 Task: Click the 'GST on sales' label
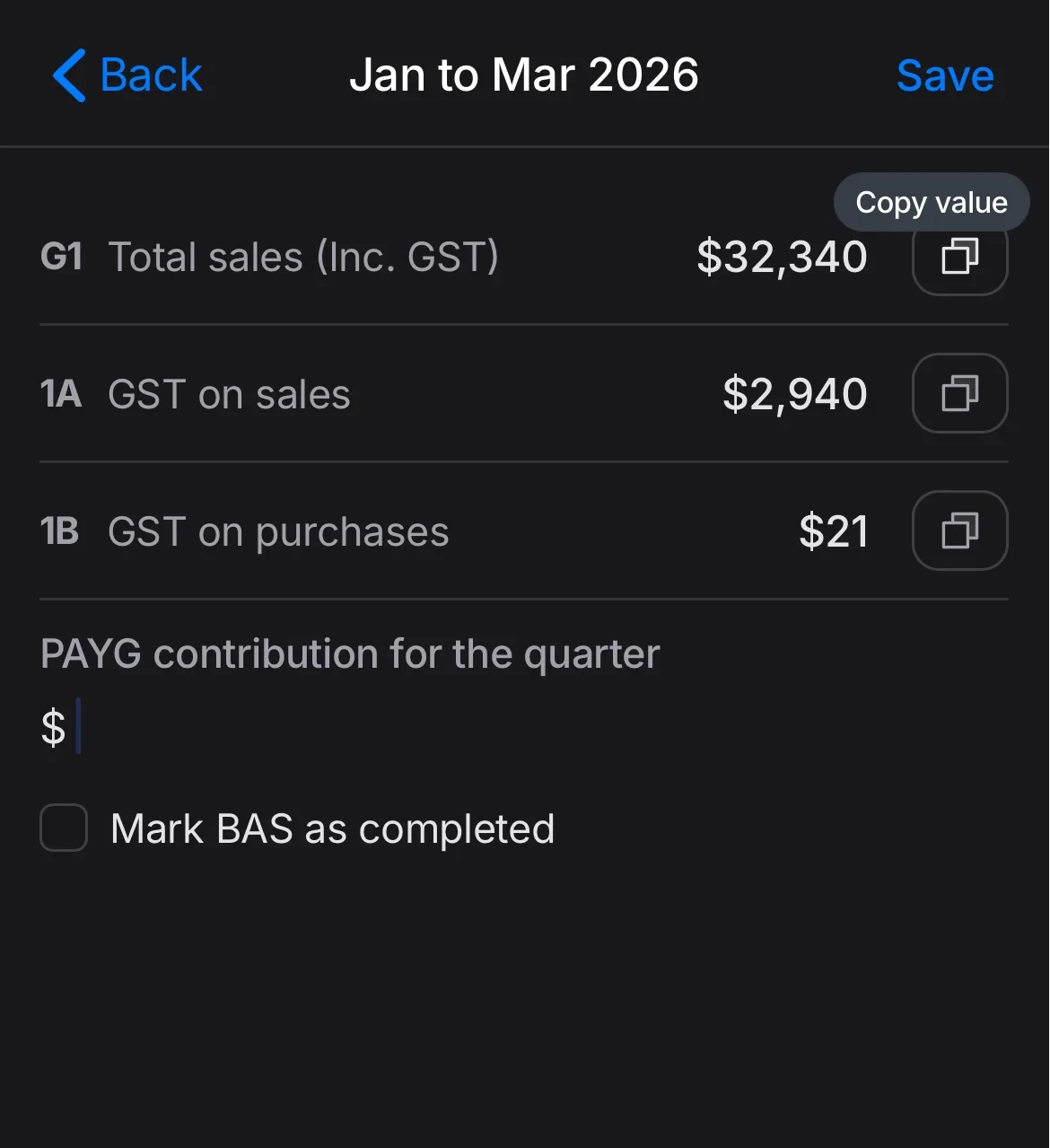coord(229,395)
